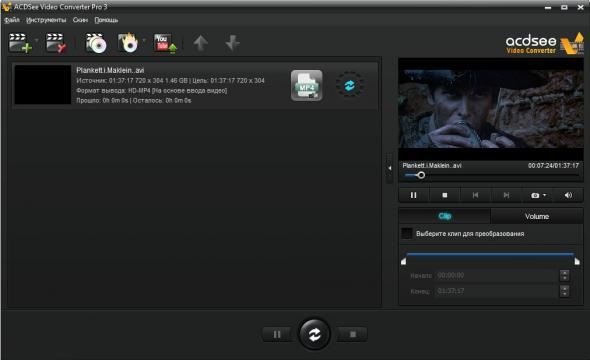
Task: Click the preview timecode 00:07:24/01:37:17
Action: coord(553,166)
